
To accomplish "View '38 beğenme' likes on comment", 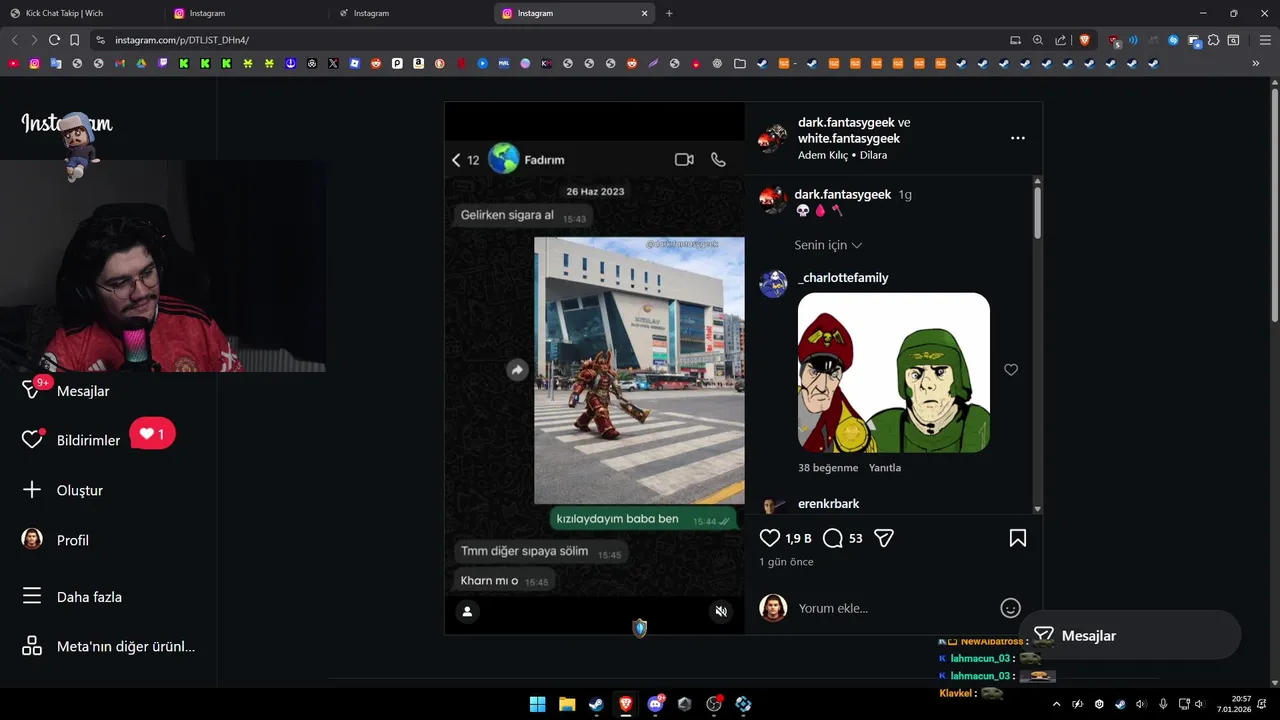I will coord(828,468).
